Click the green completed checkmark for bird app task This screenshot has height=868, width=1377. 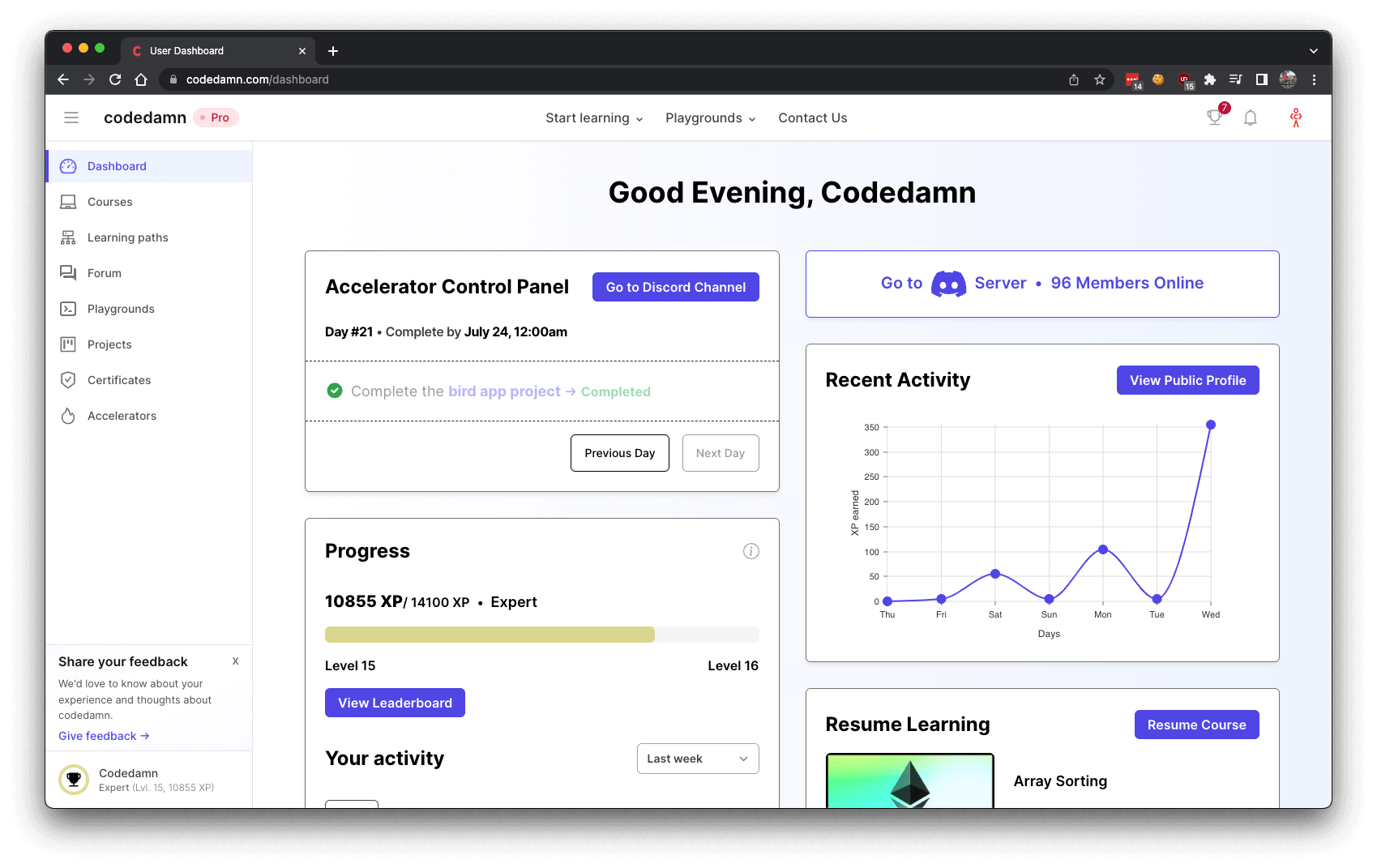pos(334,391)
